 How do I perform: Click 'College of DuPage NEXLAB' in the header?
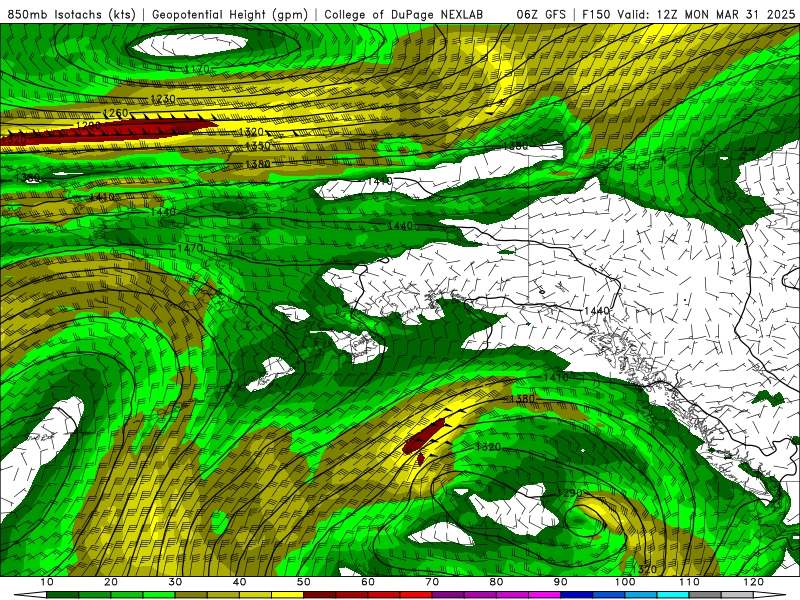tap(404, 14)
